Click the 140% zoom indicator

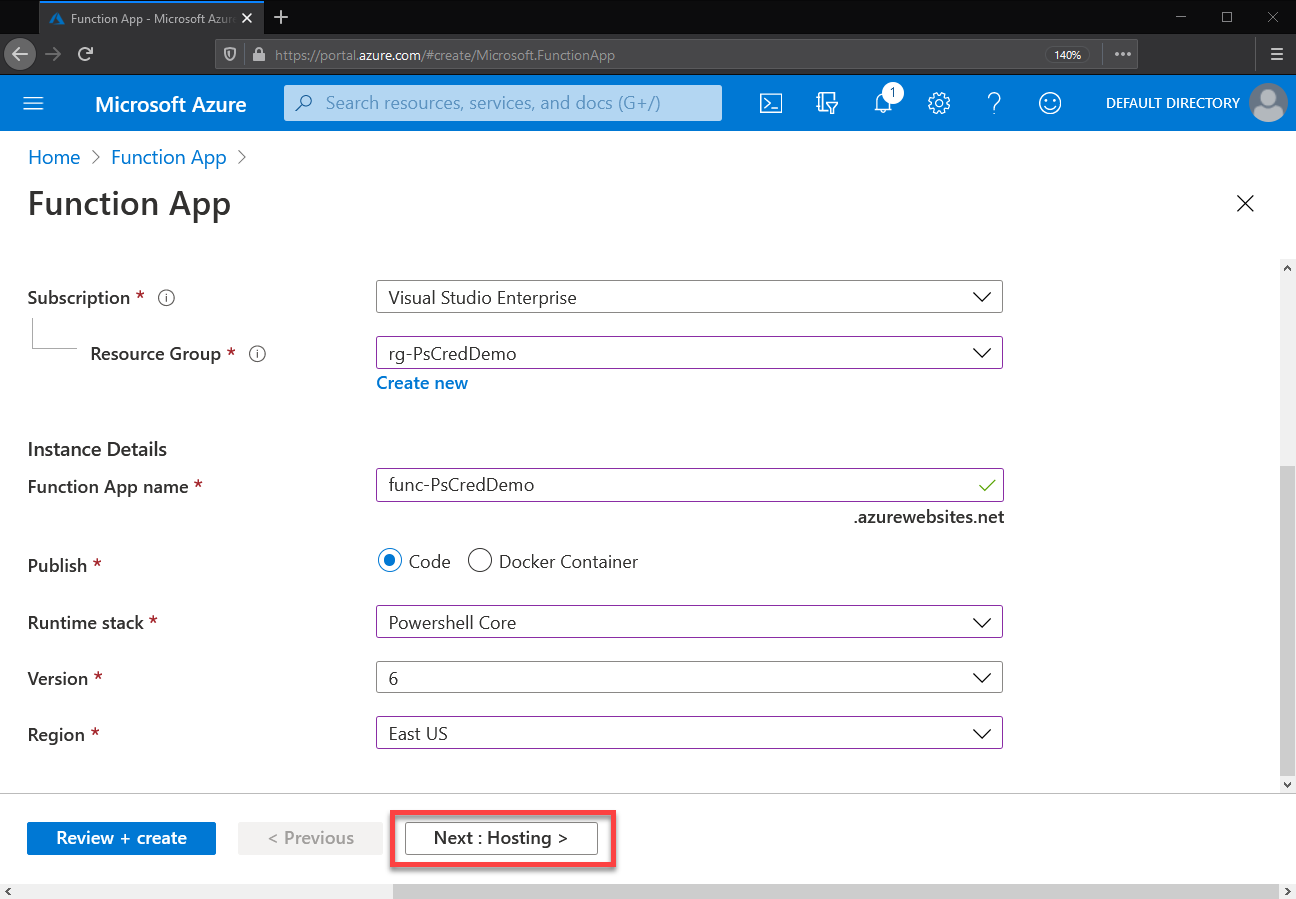coord(1067,55)
